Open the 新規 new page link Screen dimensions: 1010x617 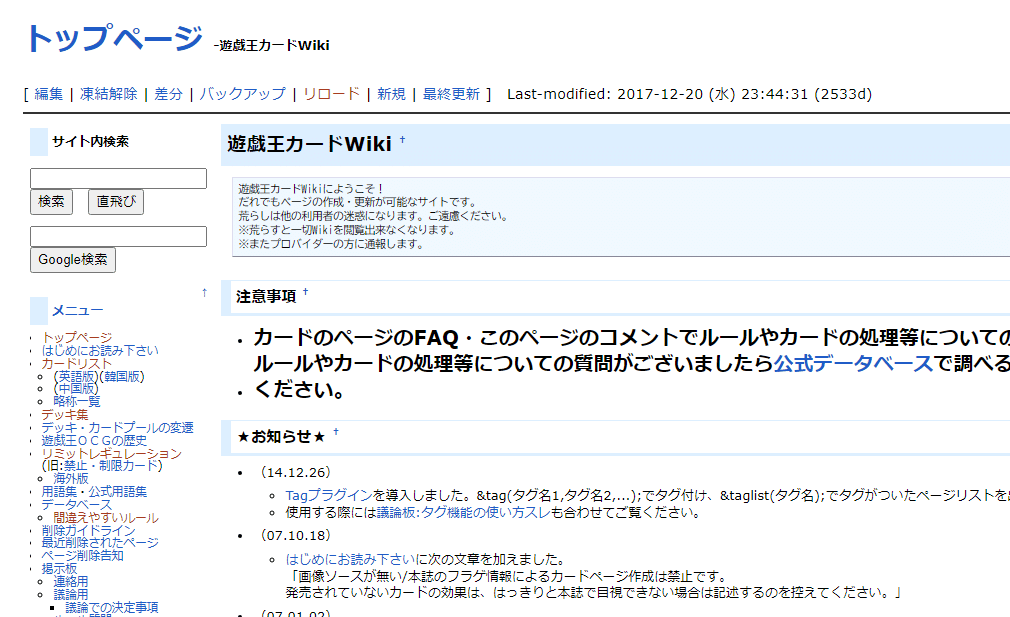391,94
